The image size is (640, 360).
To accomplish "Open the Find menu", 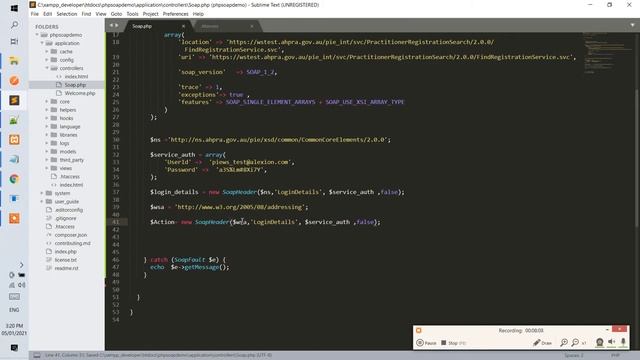I will point(86,14).
